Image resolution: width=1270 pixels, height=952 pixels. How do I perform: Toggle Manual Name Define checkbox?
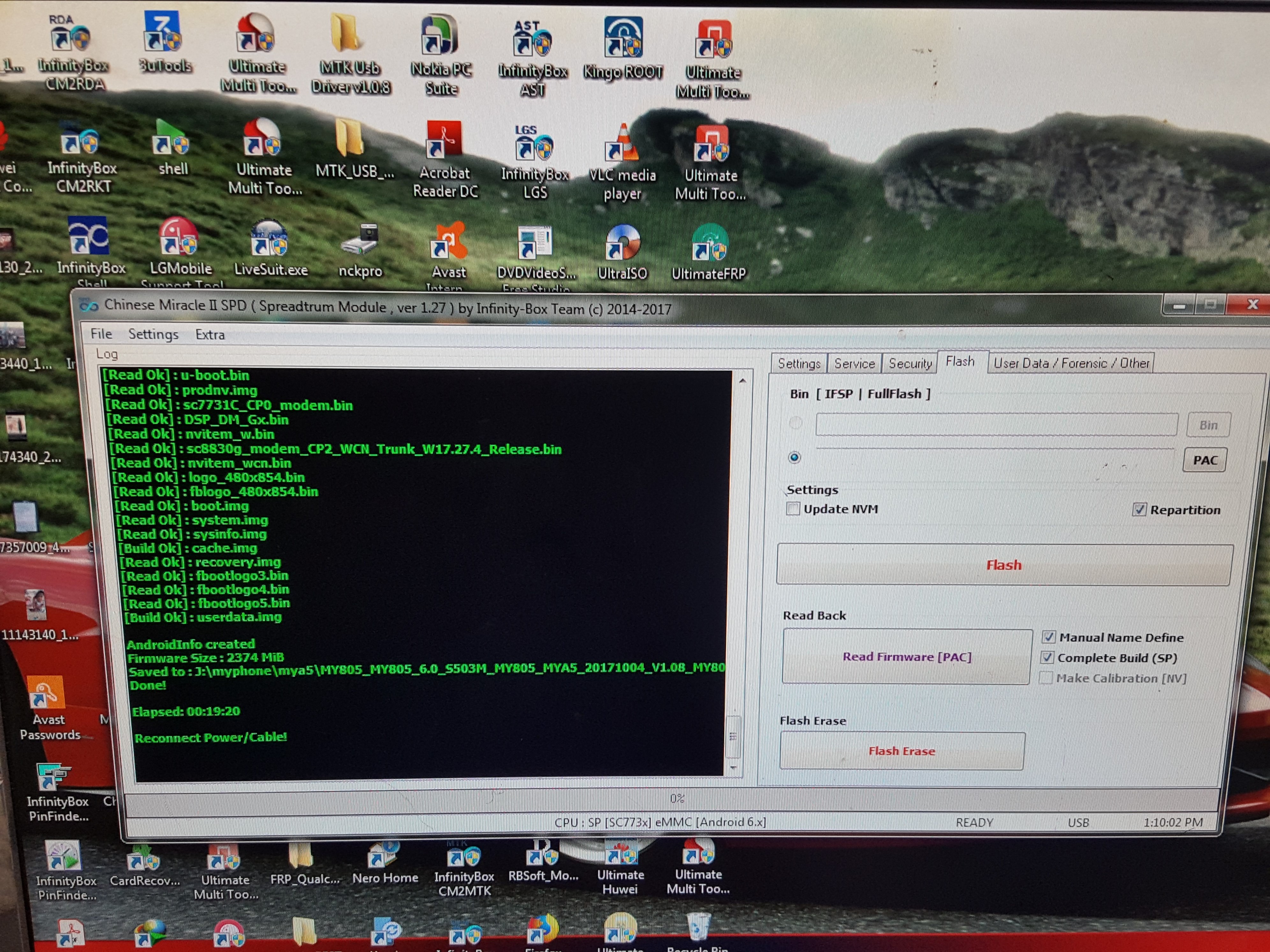pyautogui.click(x=1048, y=637)
